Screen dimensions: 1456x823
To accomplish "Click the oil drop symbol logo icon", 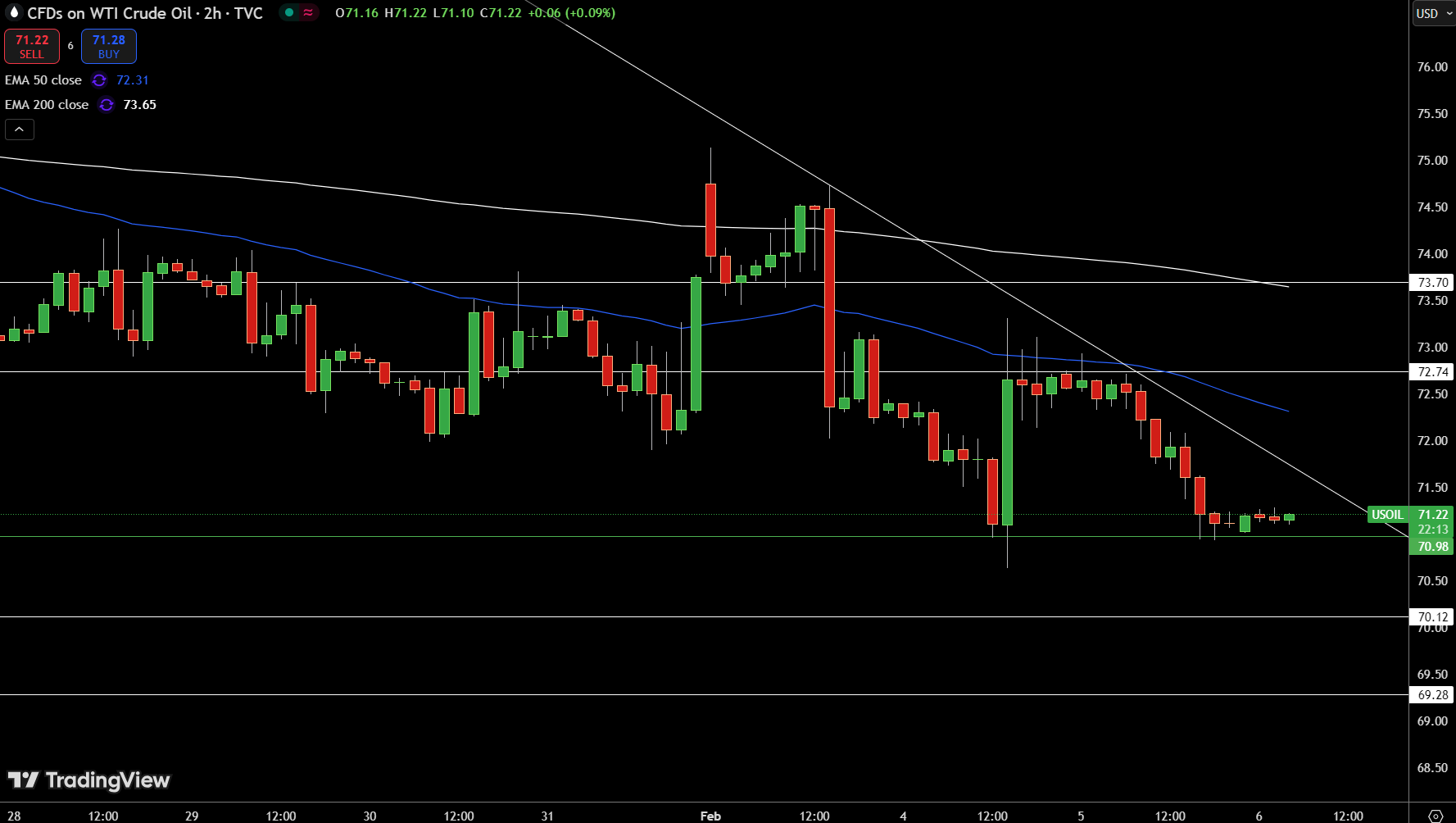I will (13, 12).
